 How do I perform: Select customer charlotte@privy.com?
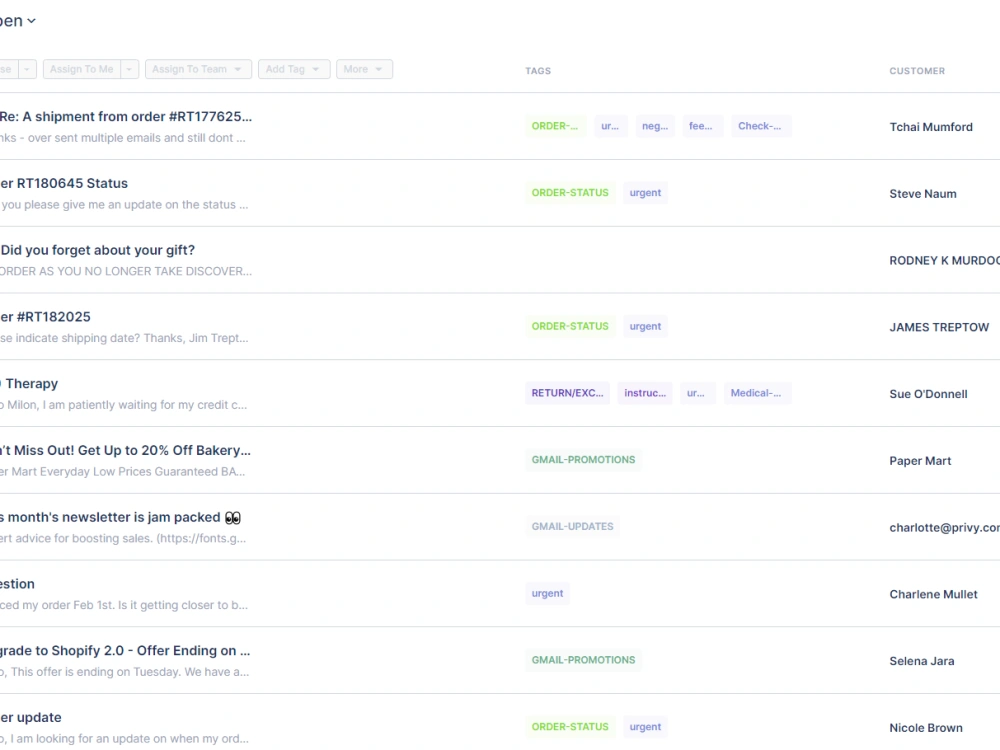click(x=945, y=527)
